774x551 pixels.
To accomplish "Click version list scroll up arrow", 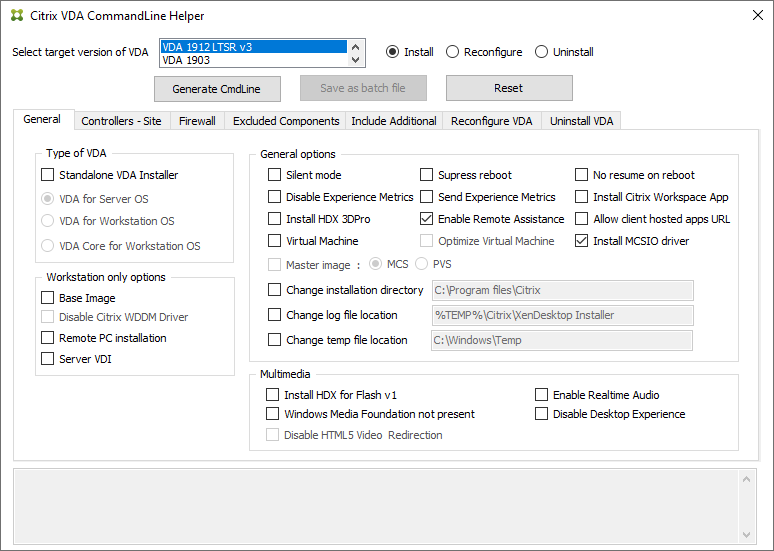I will tap(355, 47).
